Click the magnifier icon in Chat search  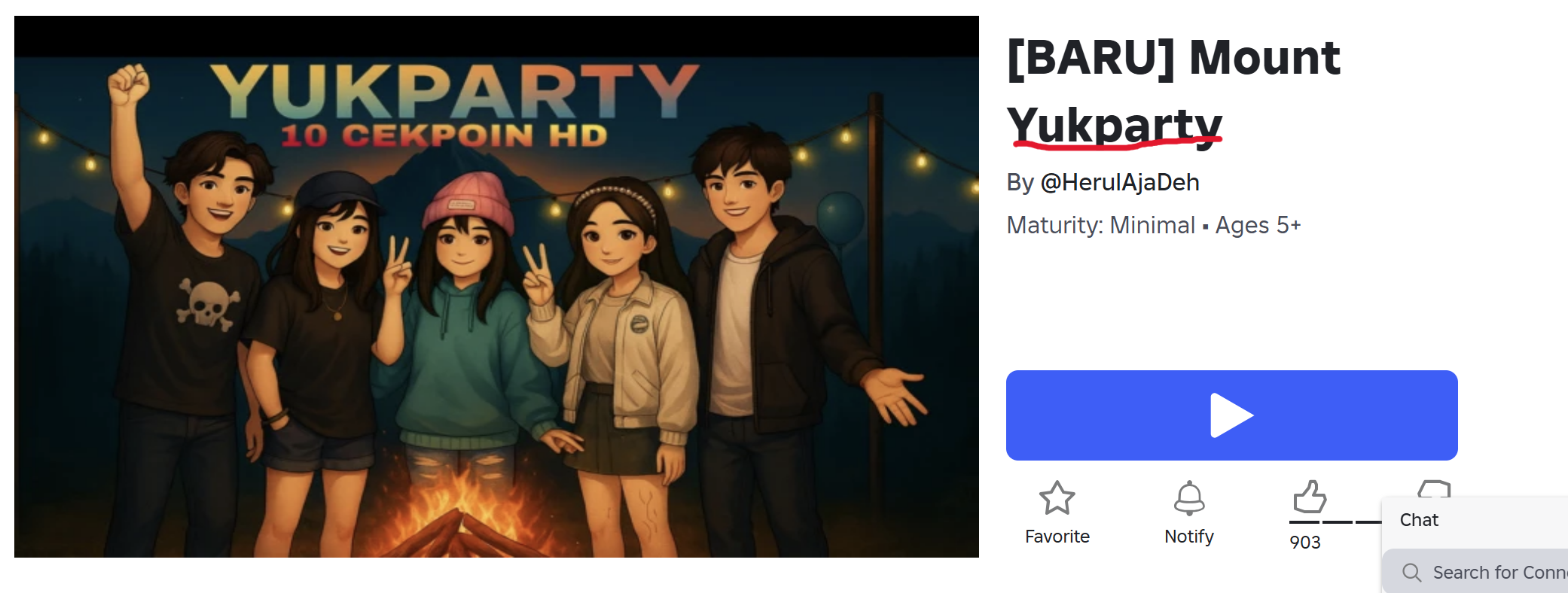1412,573
